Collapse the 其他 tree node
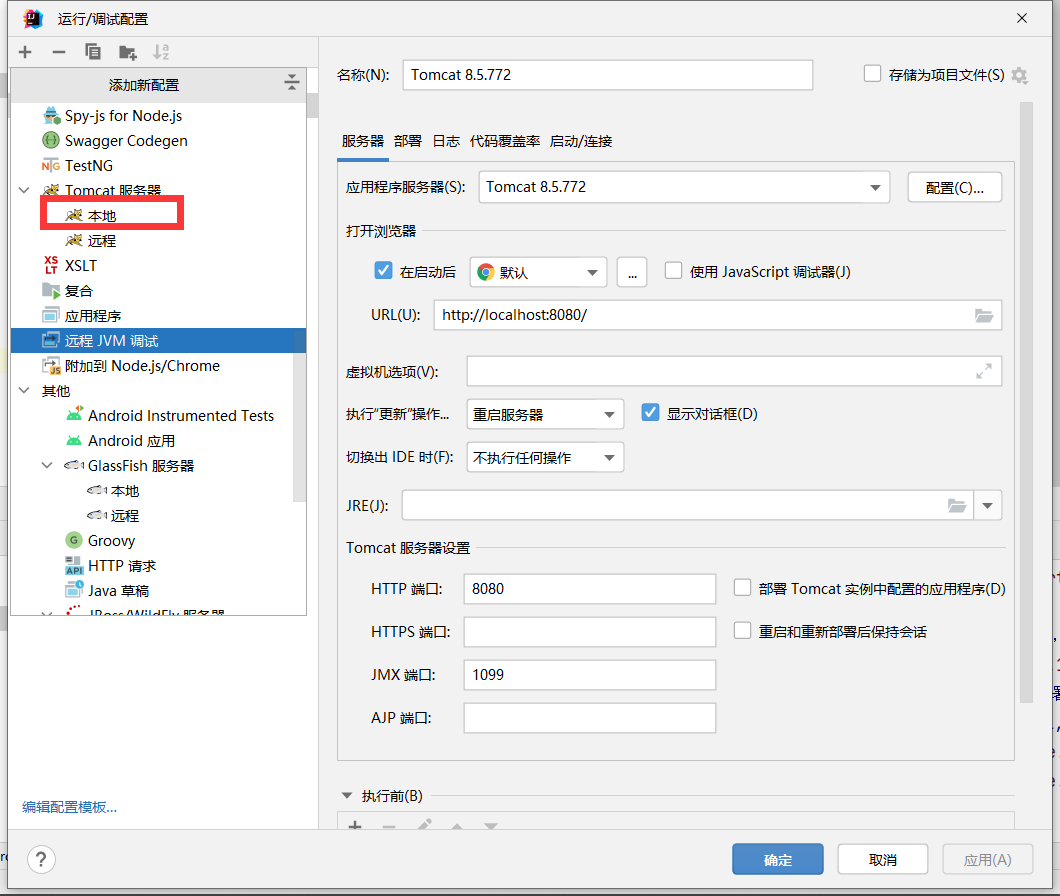This screenshot has height=896, width=1060. tap(24, 390)
